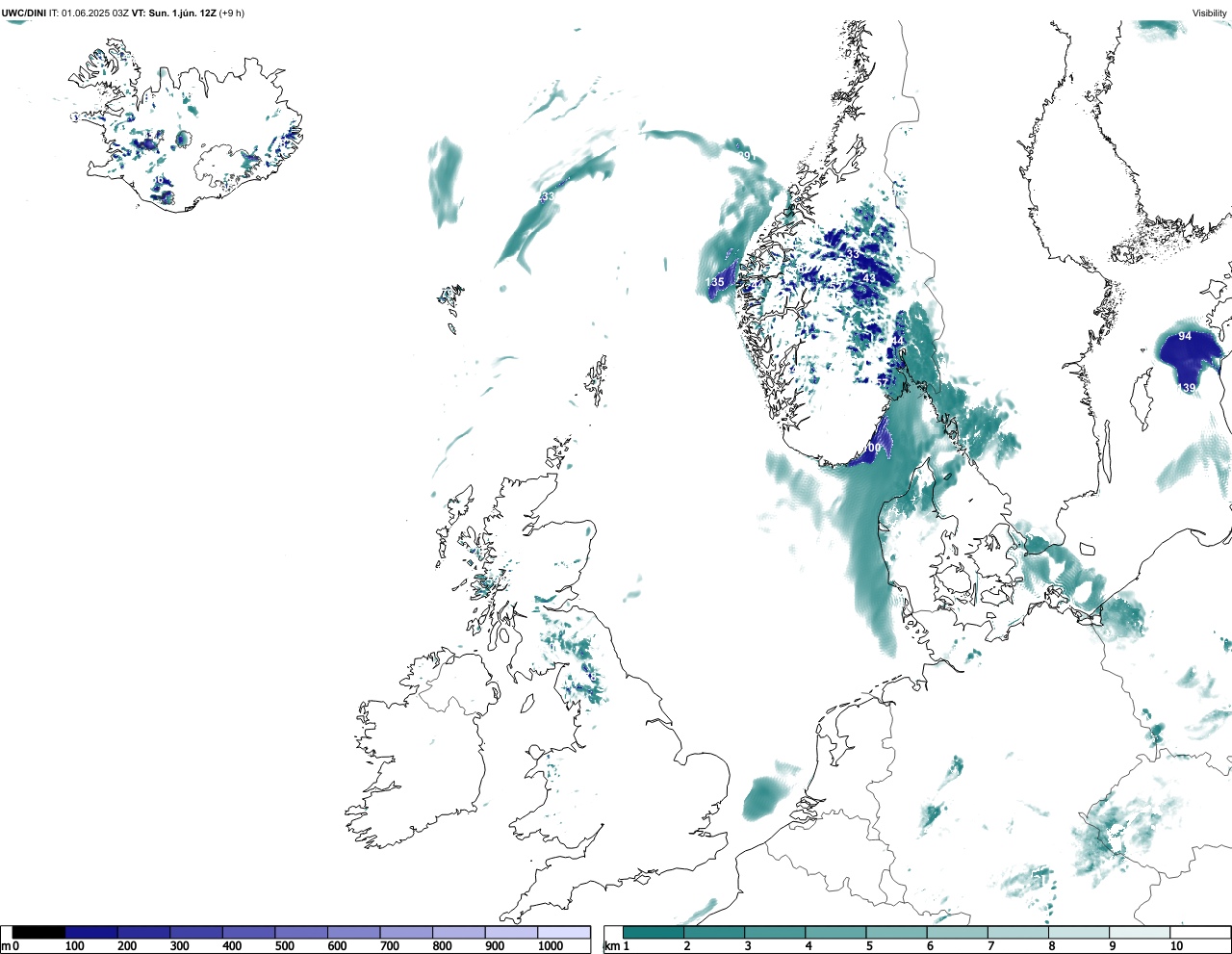Image resolution: width=1232 pixels, height=954 pixels.
Task: Click the '1000' tick on the meter legend
Action: click(551, 946)
